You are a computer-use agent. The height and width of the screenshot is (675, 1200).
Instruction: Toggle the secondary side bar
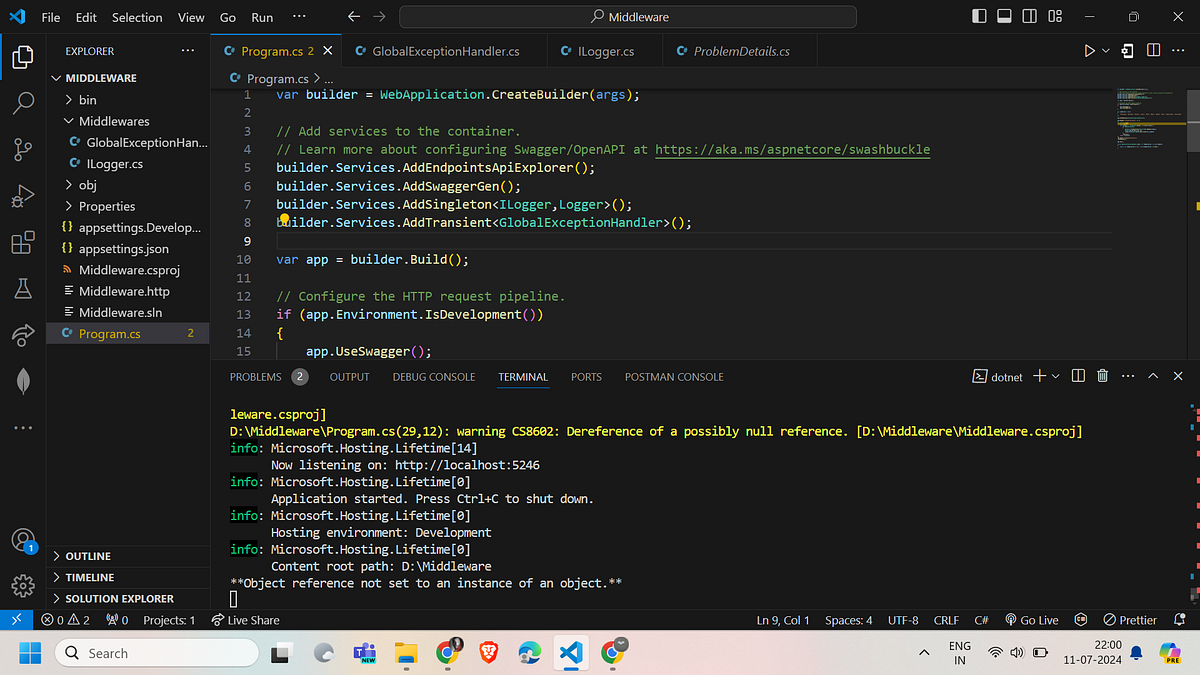[1029, 16]
